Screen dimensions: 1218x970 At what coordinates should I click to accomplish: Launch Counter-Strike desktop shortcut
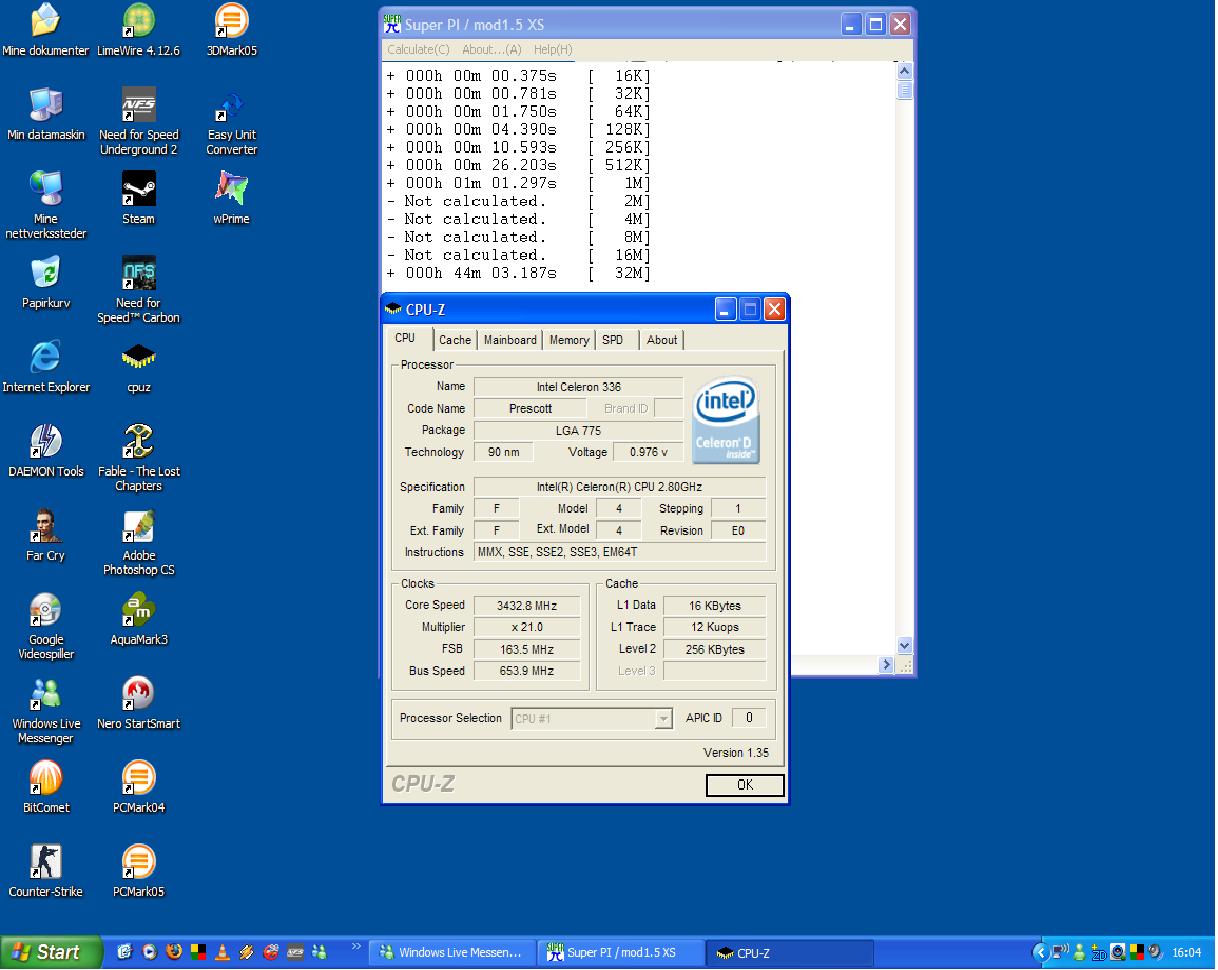coord(45,870)
